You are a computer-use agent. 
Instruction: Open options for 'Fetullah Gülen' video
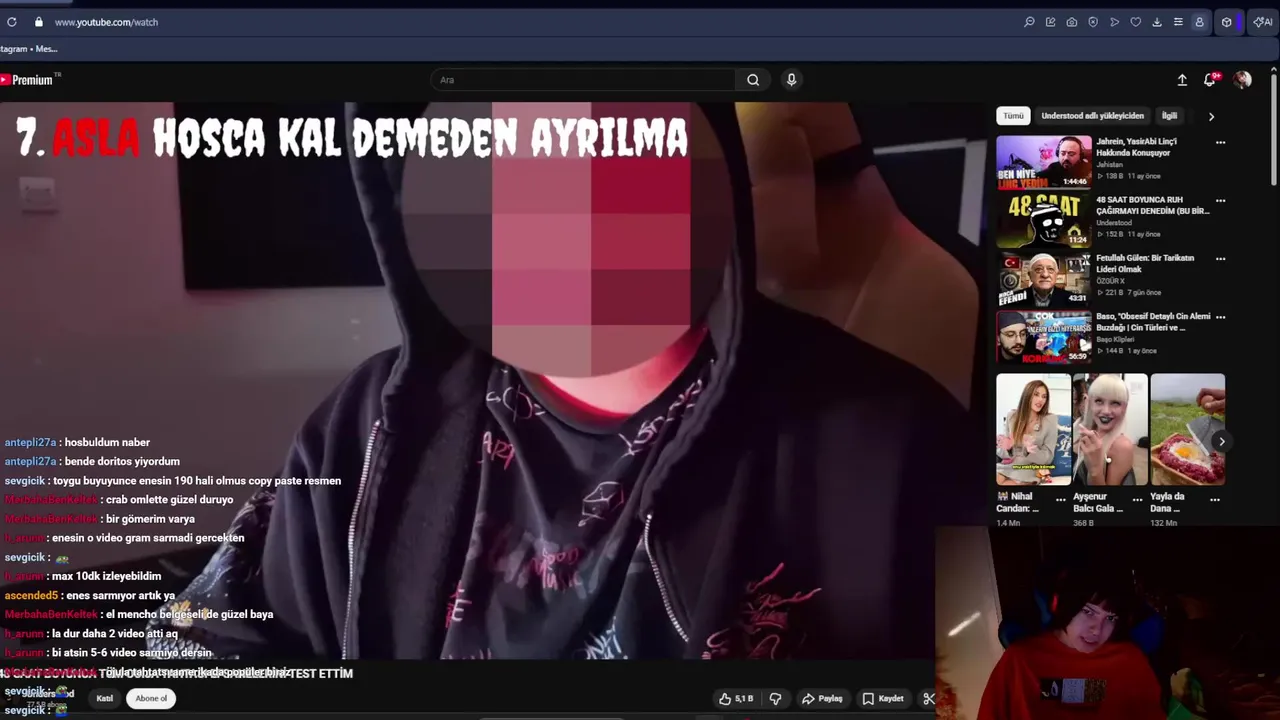click(x=1220, y=259)
